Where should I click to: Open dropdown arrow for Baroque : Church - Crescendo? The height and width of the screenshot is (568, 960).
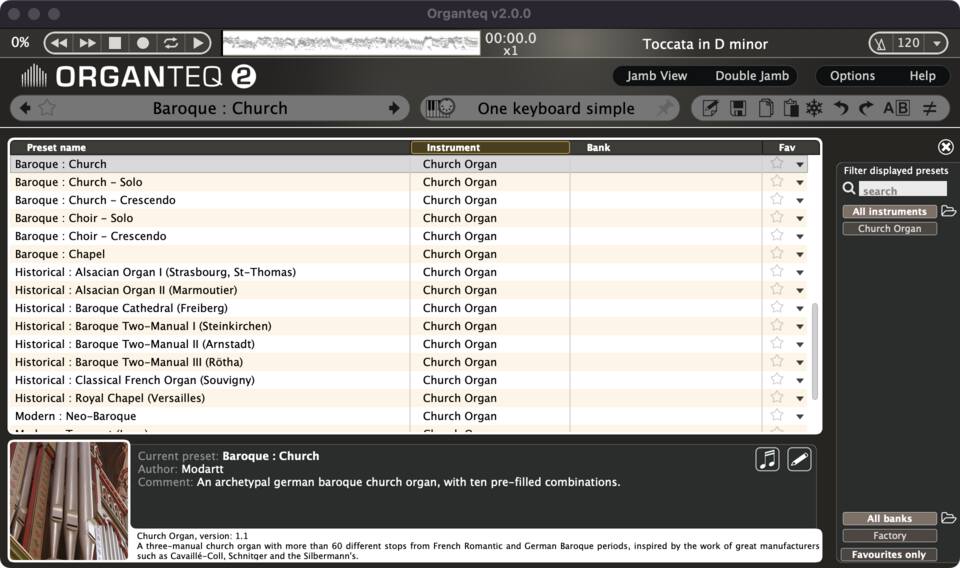[x=800, y=200]
